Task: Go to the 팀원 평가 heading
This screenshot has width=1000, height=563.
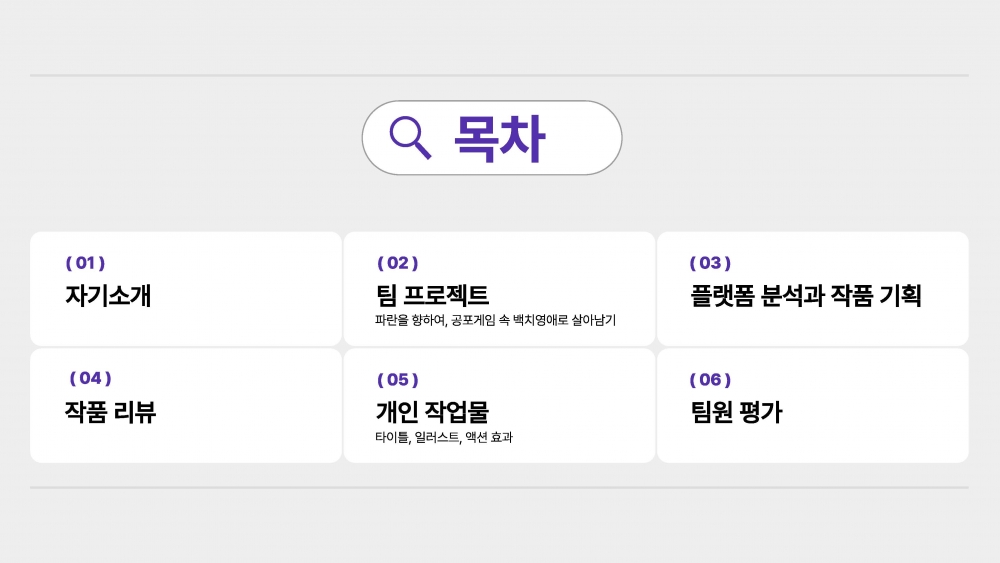Action: tap(736, 412)
